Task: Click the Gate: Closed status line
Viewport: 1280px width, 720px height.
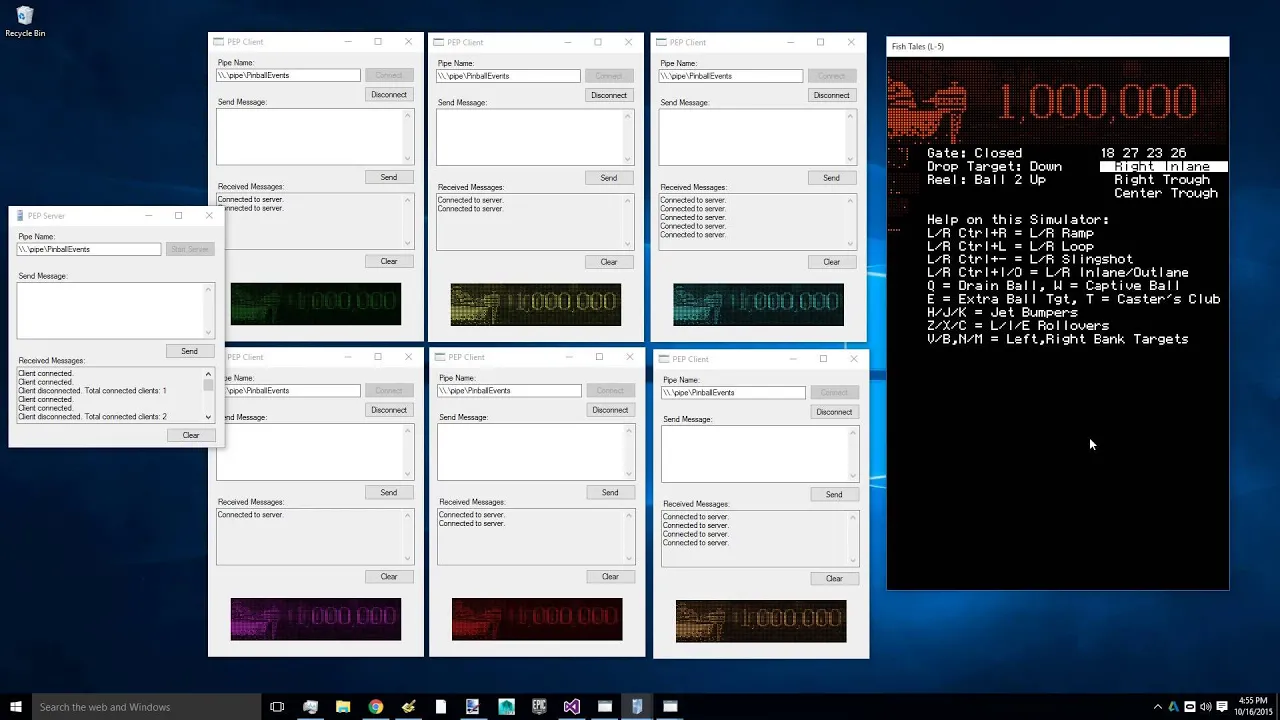Action: coord(974,153)
